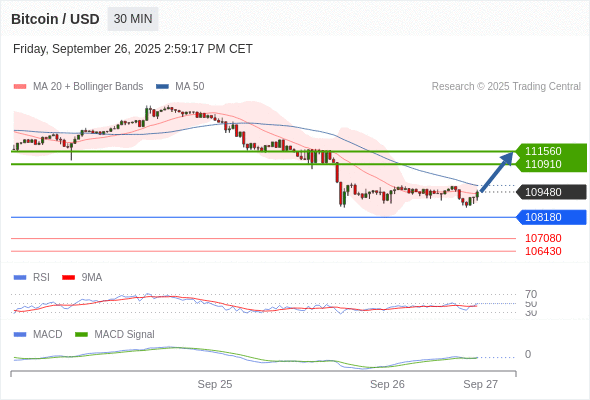Click the RSI 70 level label
The width and height of the screenshot is (590, 400).
coord(531,294)
